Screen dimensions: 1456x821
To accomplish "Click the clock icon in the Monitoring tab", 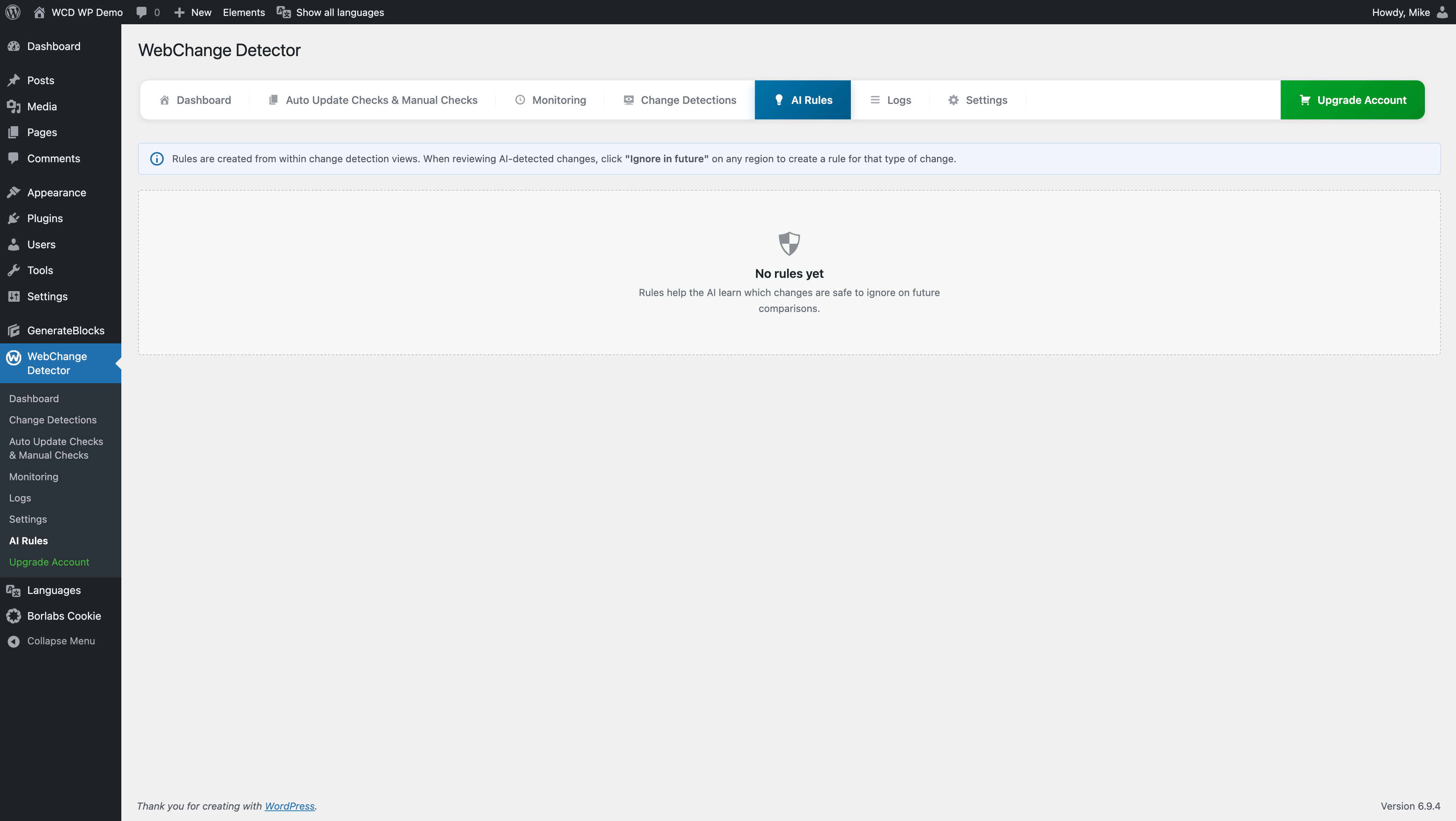I will coord(520,100).
